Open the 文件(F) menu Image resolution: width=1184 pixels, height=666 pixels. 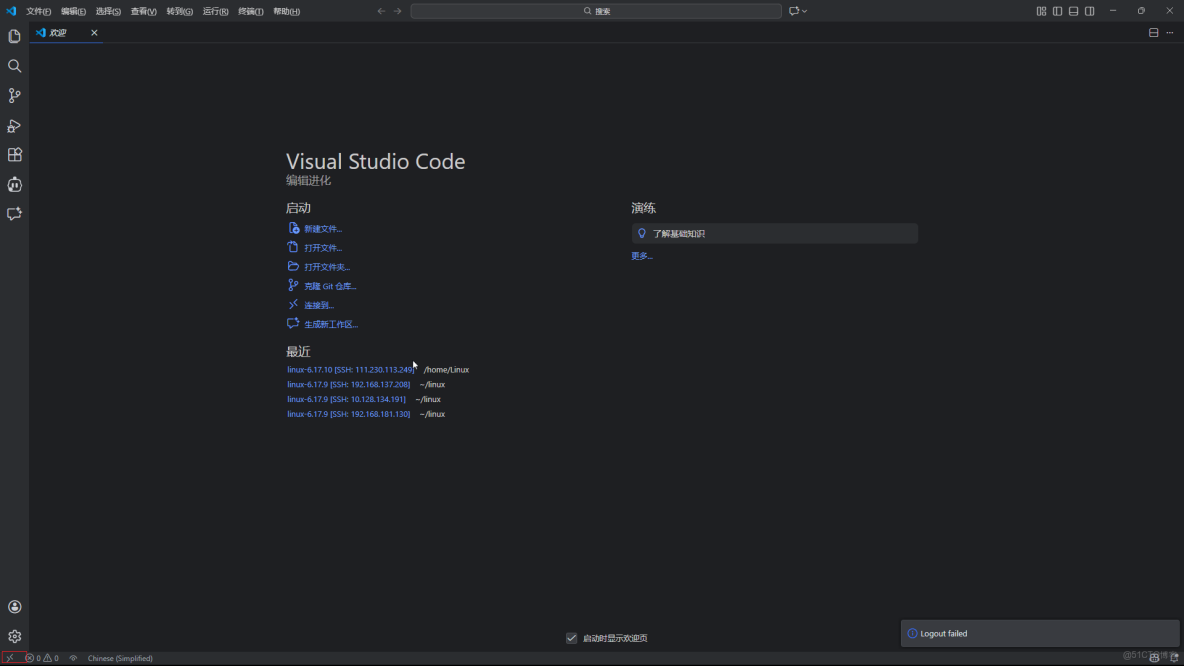[x=38, y=11]
